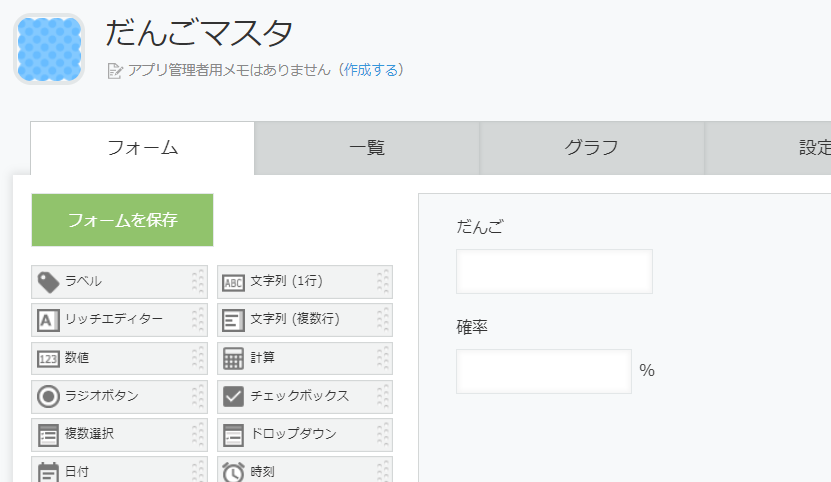Click the 日付 field label
Screen dimensions: 831x482
click(x=77, y=471)
